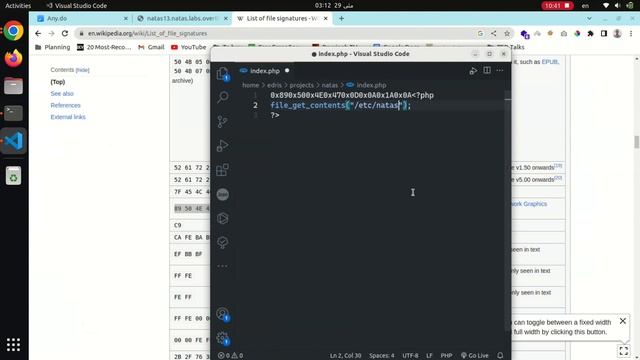The height and width of the screenshot is (360, 640).
Task: Split the editor to the right
Action: pos(487,70)
